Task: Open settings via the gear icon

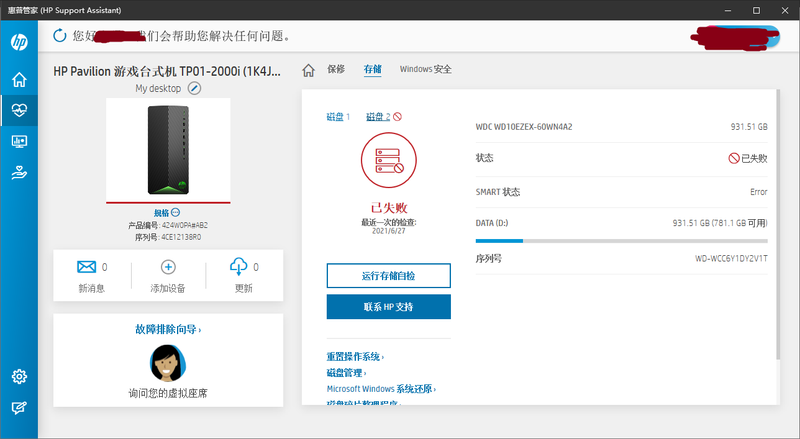Action: 19,377
